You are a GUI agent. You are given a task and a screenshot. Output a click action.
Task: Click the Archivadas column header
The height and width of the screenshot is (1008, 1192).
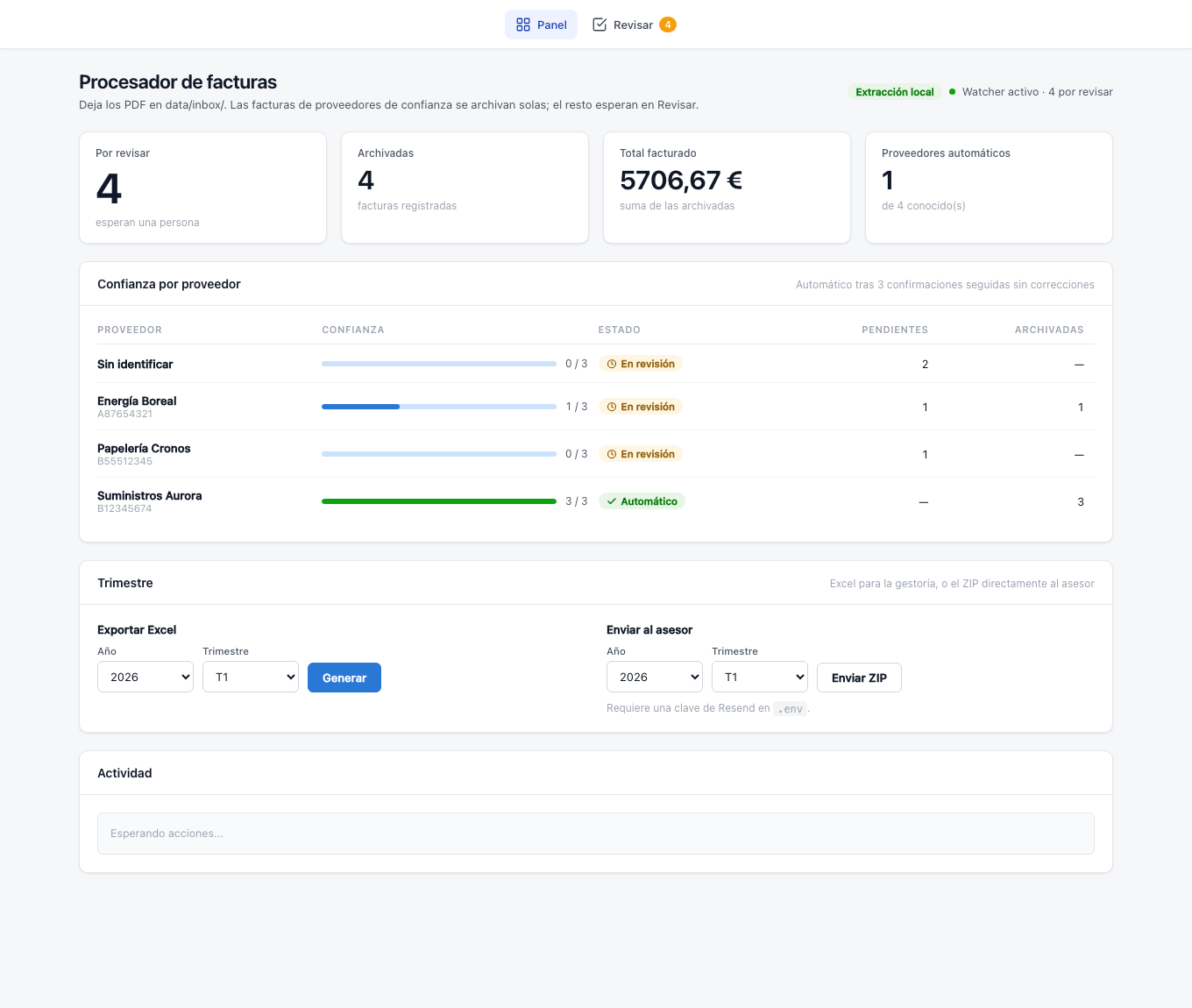pos(1049,330)
